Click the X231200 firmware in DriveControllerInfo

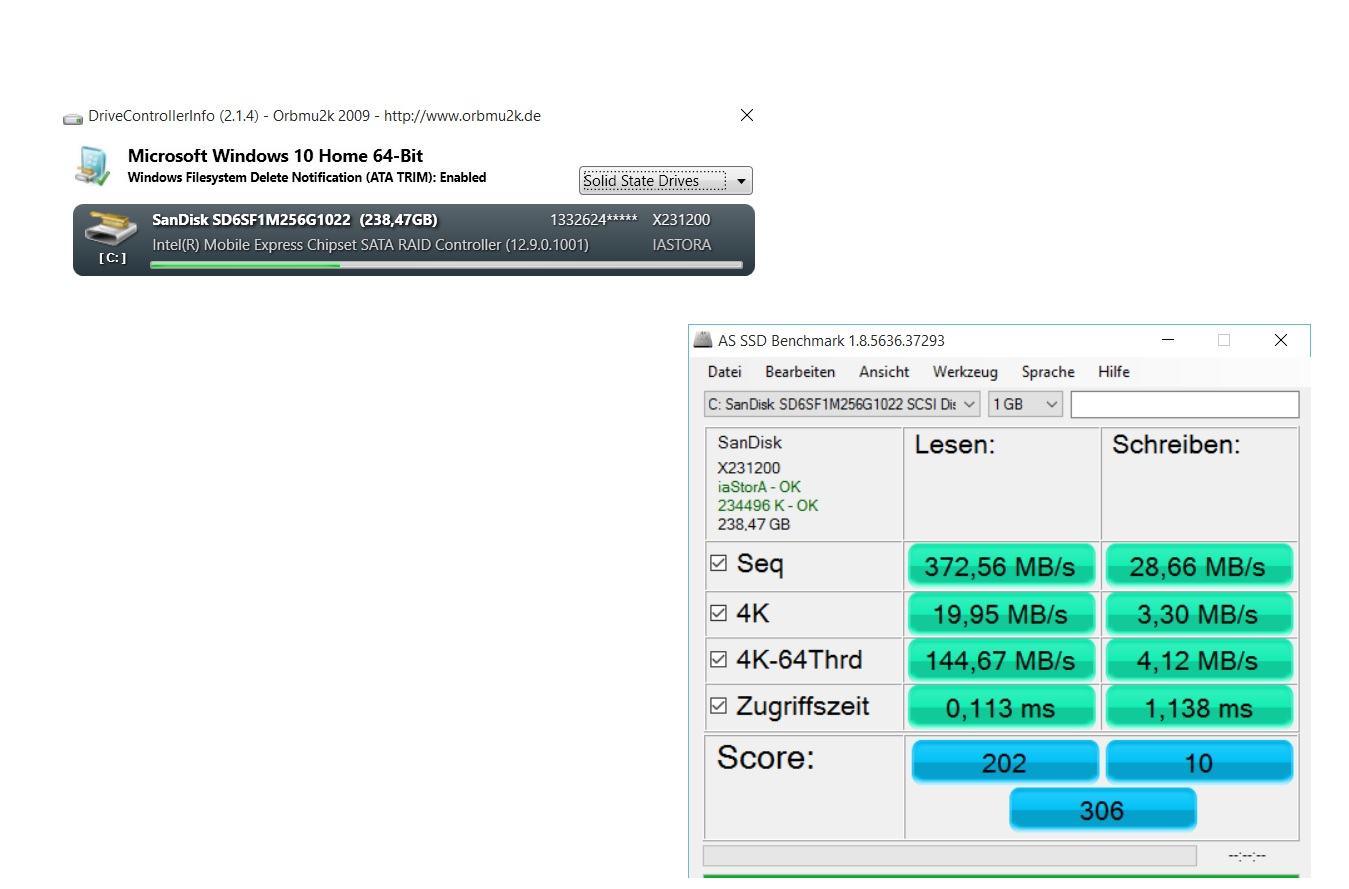pos(681,220)
